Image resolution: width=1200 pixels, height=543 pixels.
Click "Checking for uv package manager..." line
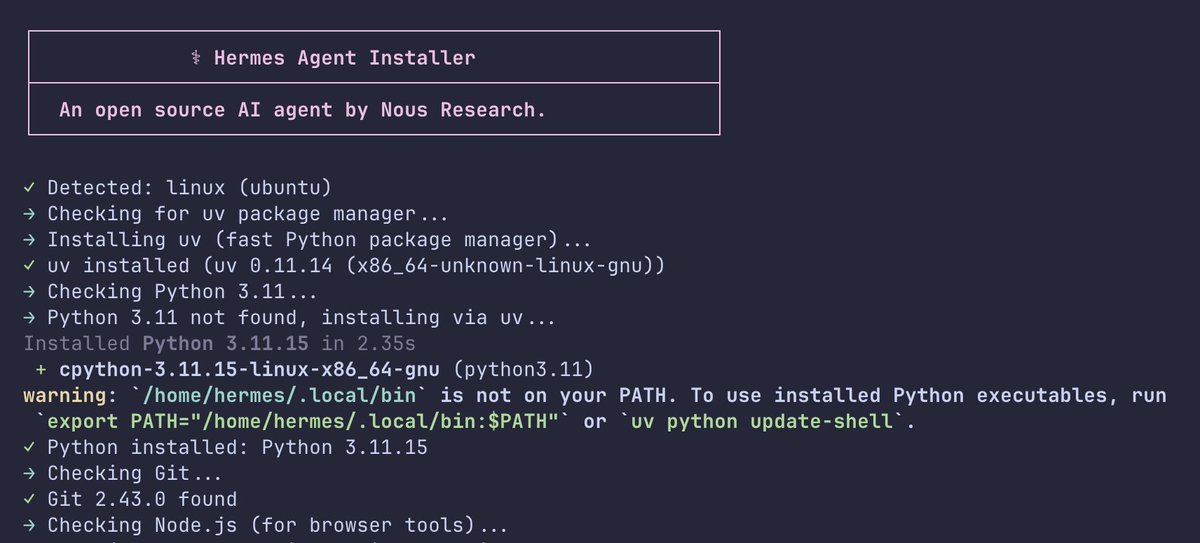248,214
